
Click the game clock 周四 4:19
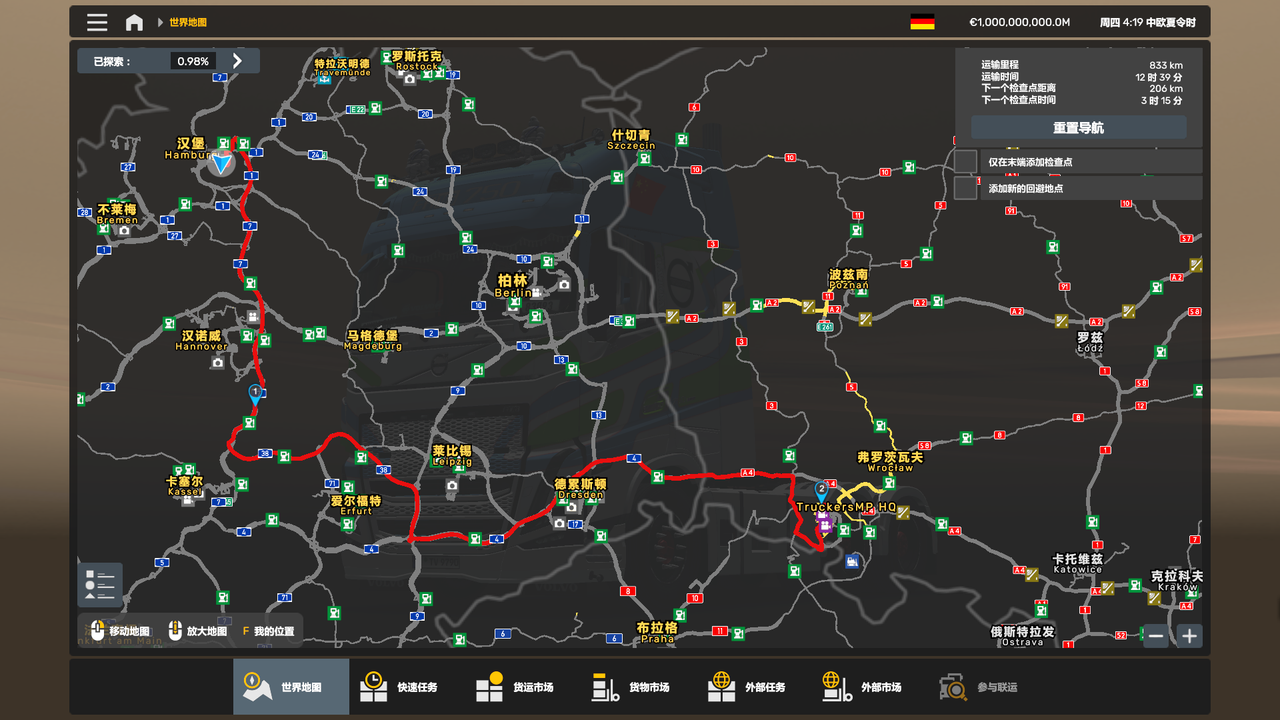pyautogui.click(x=1147, y=22)
